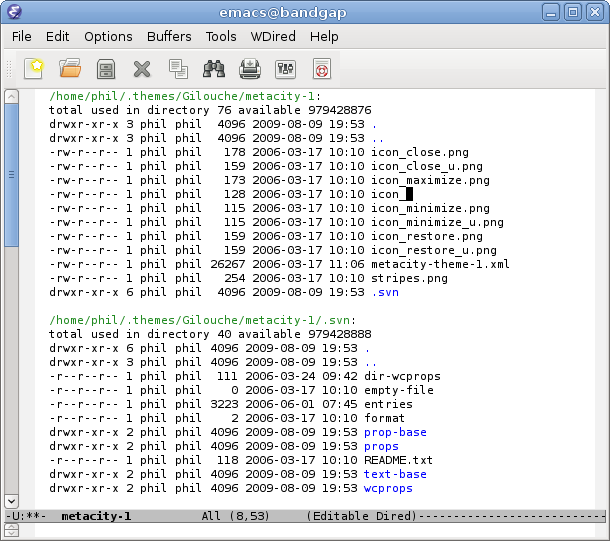The height and width of the screenshot is (541, 610).
Task: Click the binoculars Search icon
Action: [214, 69]
